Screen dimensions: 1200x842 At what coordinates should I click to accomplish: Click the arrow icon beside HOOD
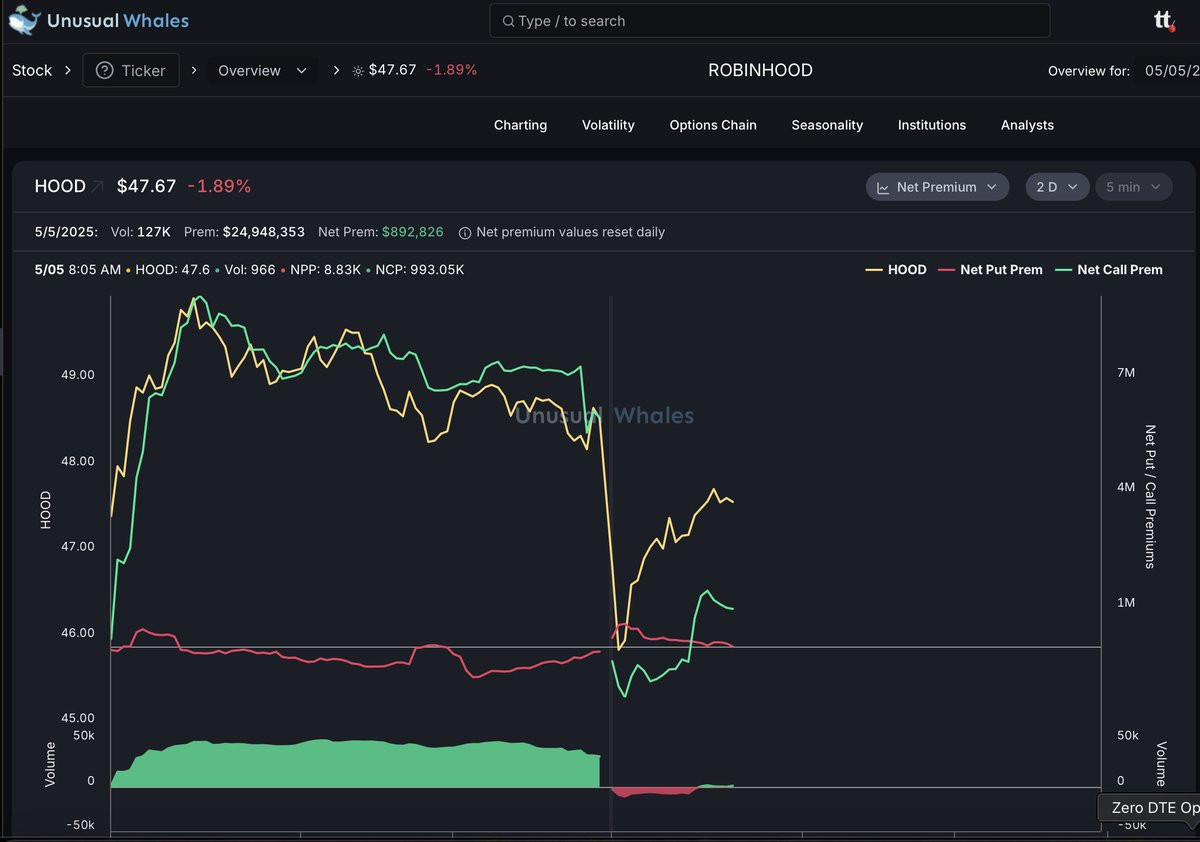tap(97, 186)
